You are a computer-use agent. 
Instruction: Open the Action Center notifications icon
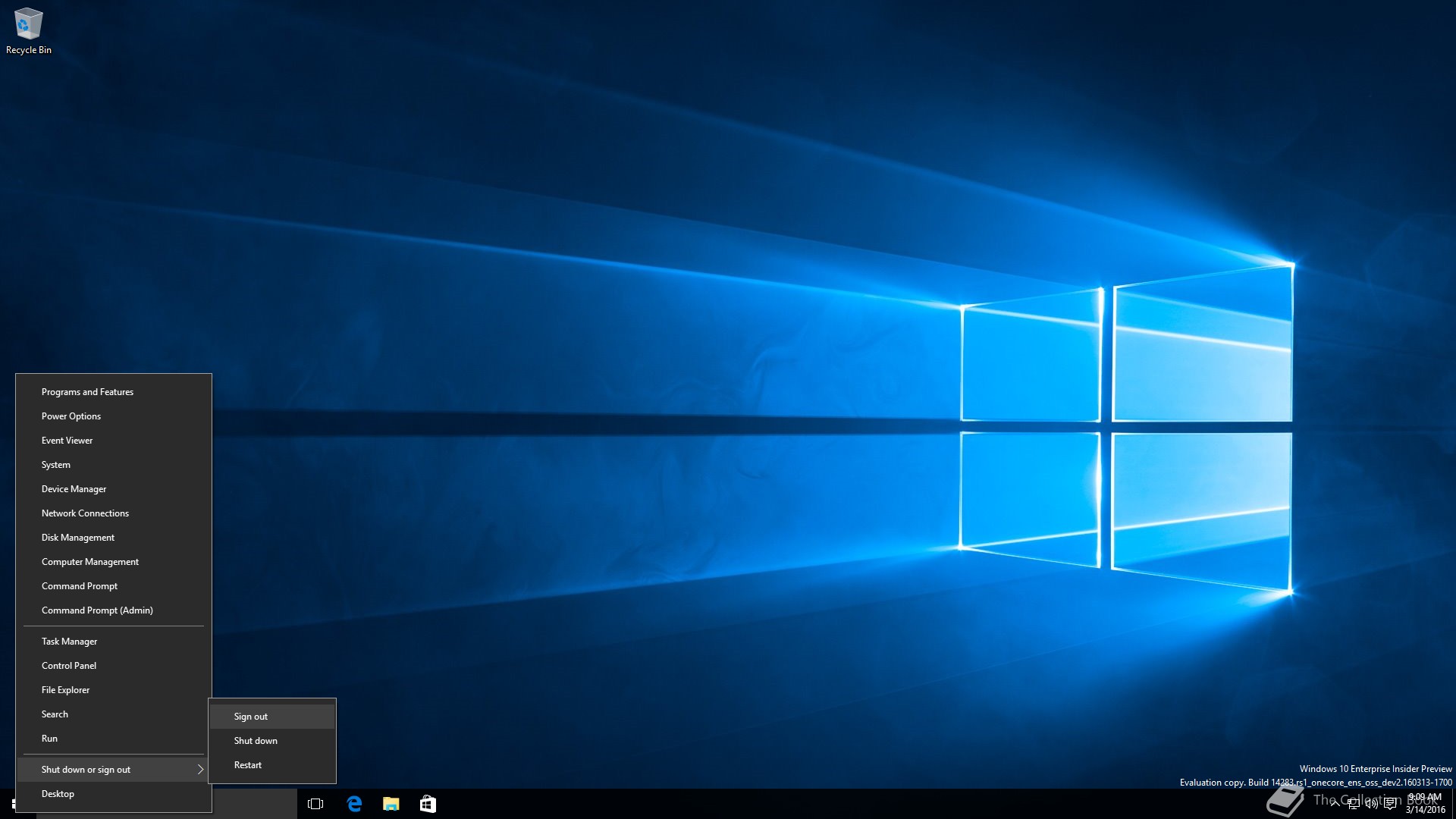tap(1390, 804)
